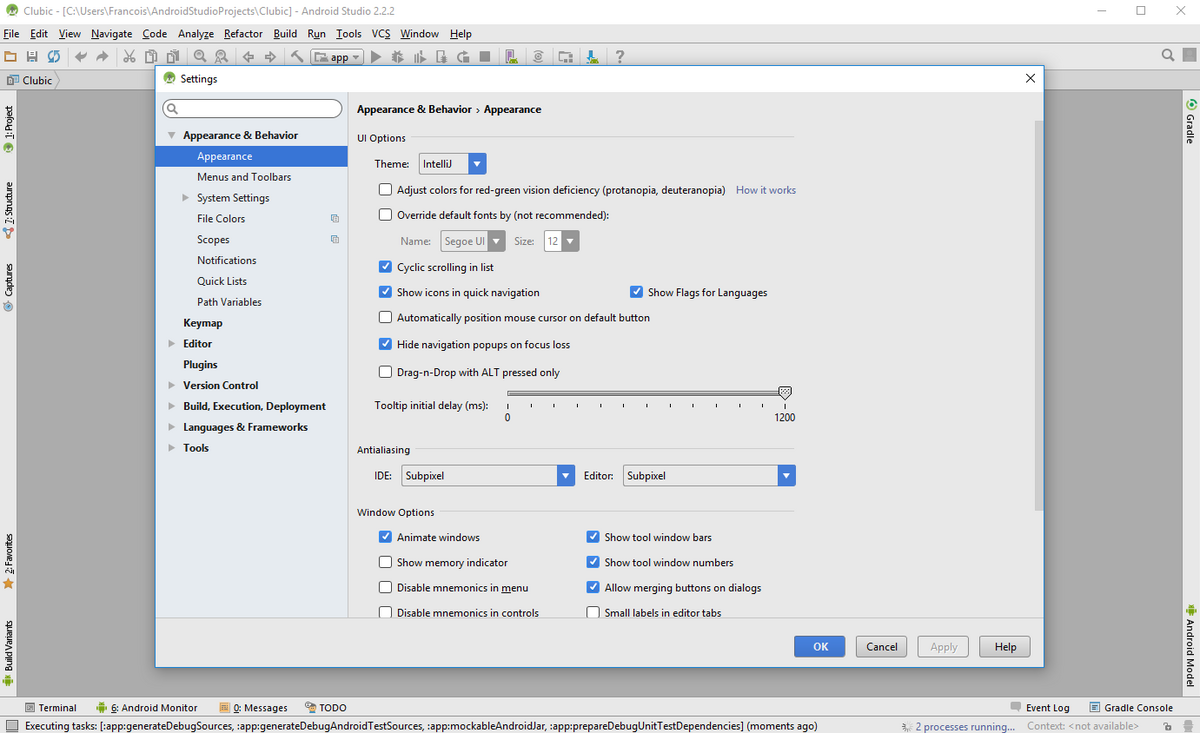
Task: Toggle Show Flags for Languages
Action: click(x=636, y=292)
